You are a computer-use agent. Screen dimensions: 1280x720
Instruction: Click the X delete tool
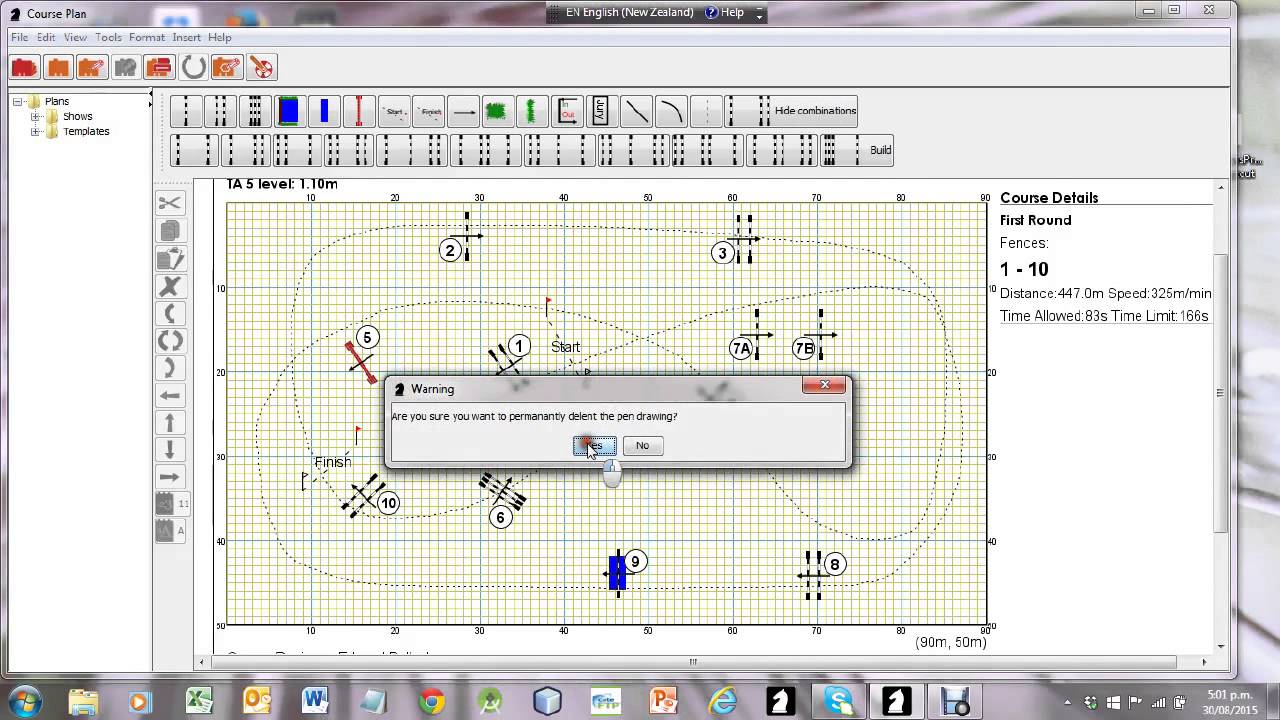click(170, 287)
